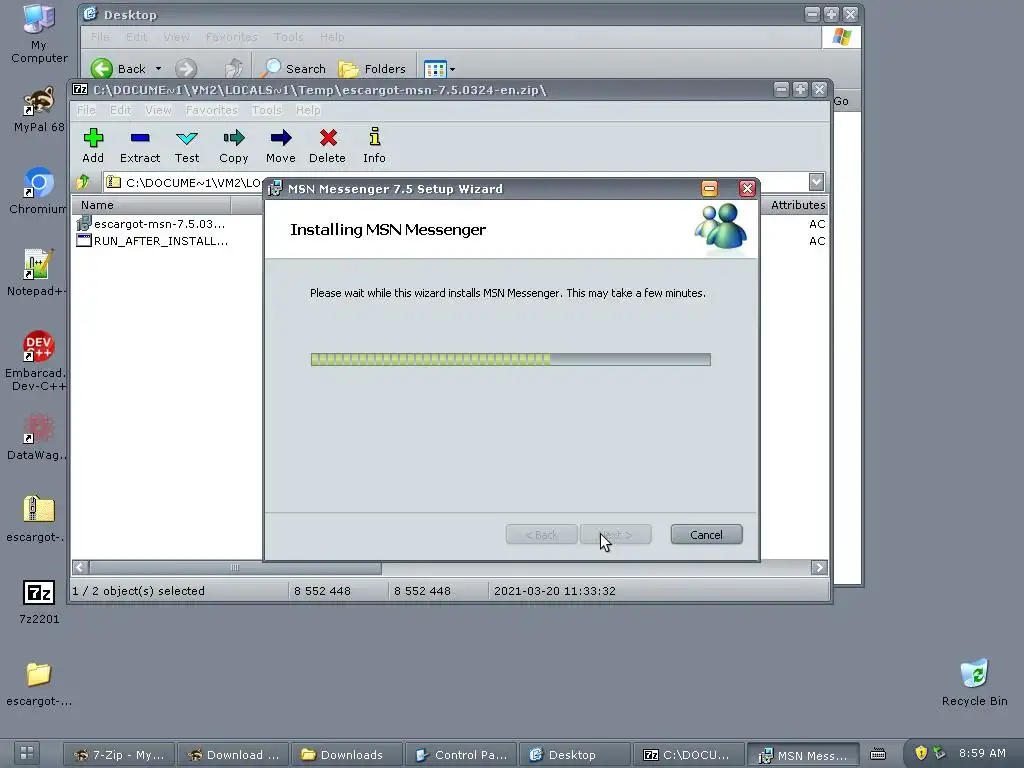
Task: Switch to Download taskbar item with MyPal icon
Action: tap(233, 754)
